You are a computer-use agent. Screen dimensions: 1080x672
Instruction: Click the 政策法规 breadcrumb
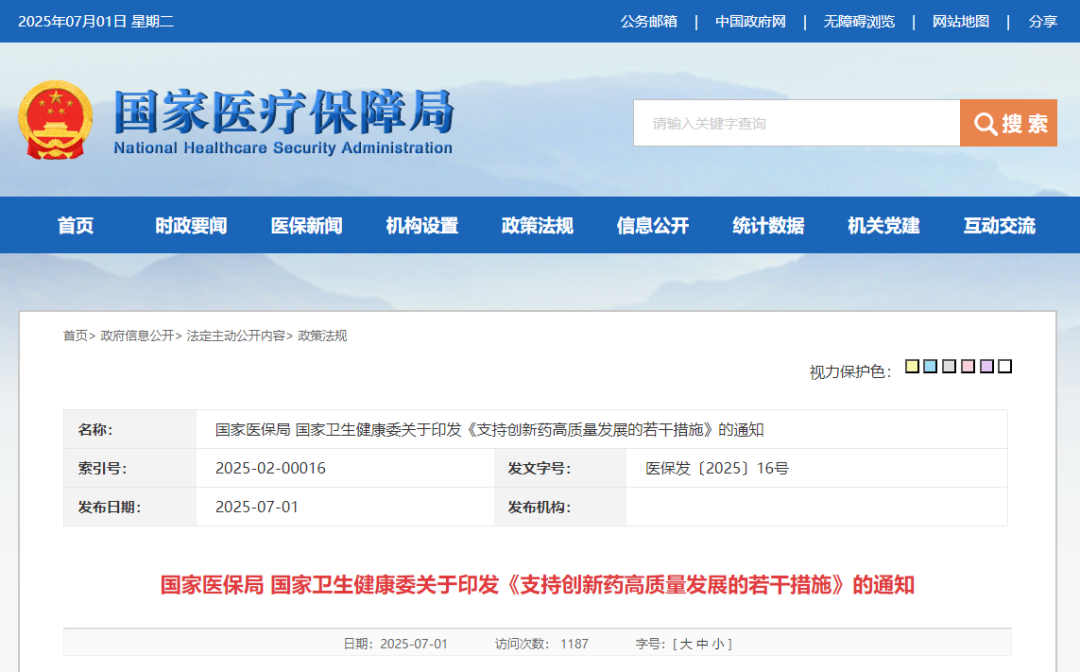pyautogui.click(x=322, y=335)
